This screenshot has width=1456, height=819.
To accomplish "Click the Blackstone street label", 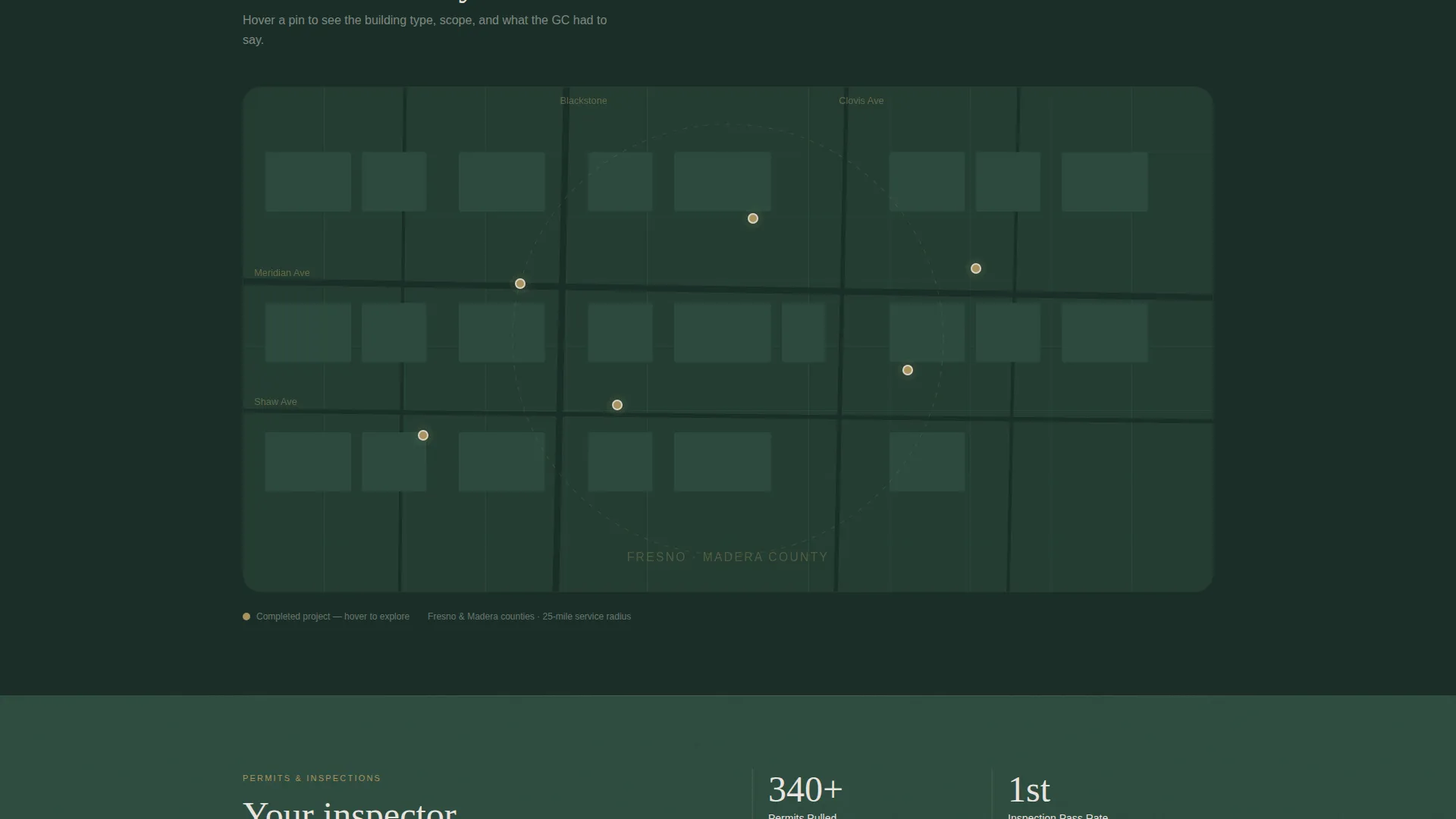I will pyautogui.click(x=583, y=101).
